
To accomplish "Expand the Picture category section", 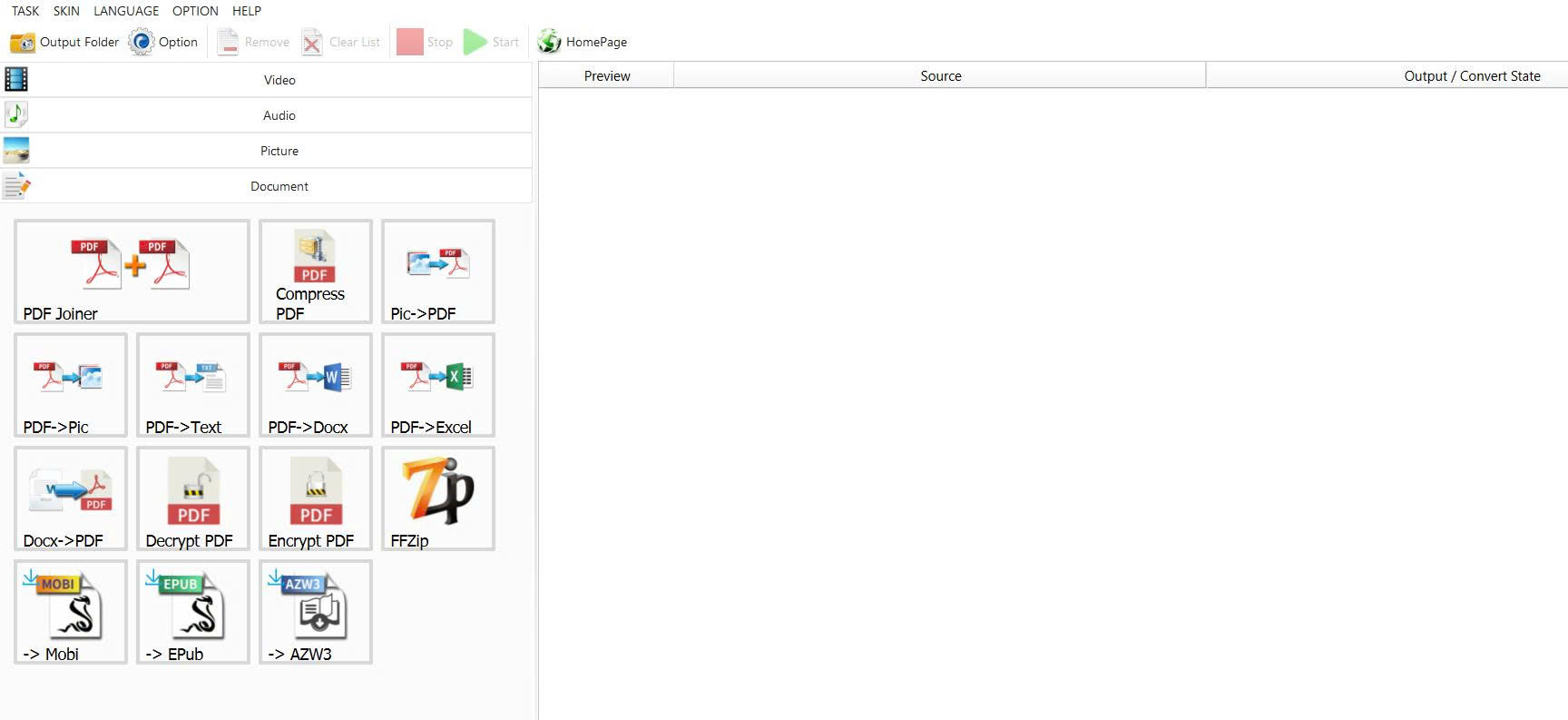I will [x=267, y=151].
